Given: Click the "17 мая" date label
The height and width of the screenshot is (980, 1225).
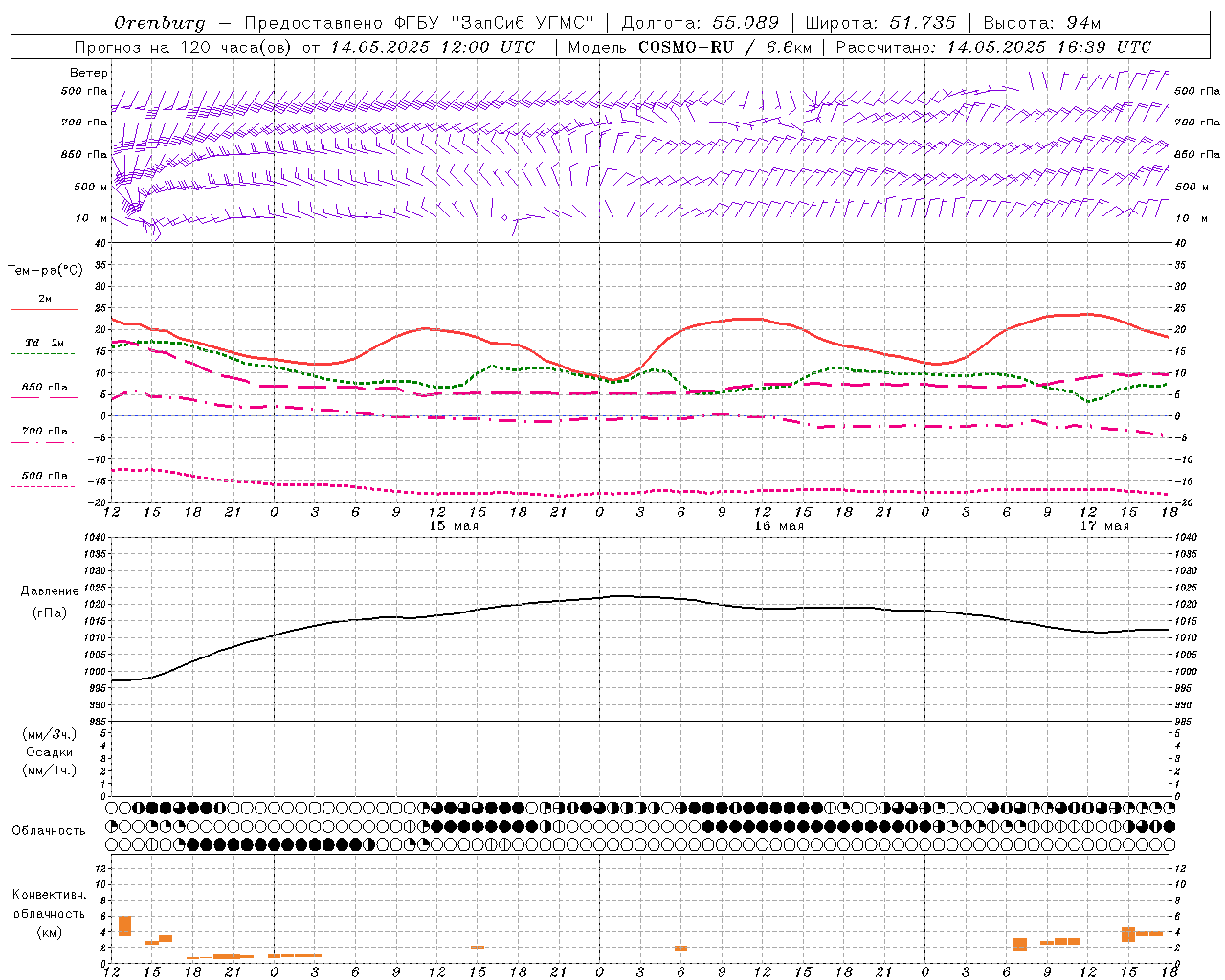Looking at the screenshot, I should point(1104,525).
